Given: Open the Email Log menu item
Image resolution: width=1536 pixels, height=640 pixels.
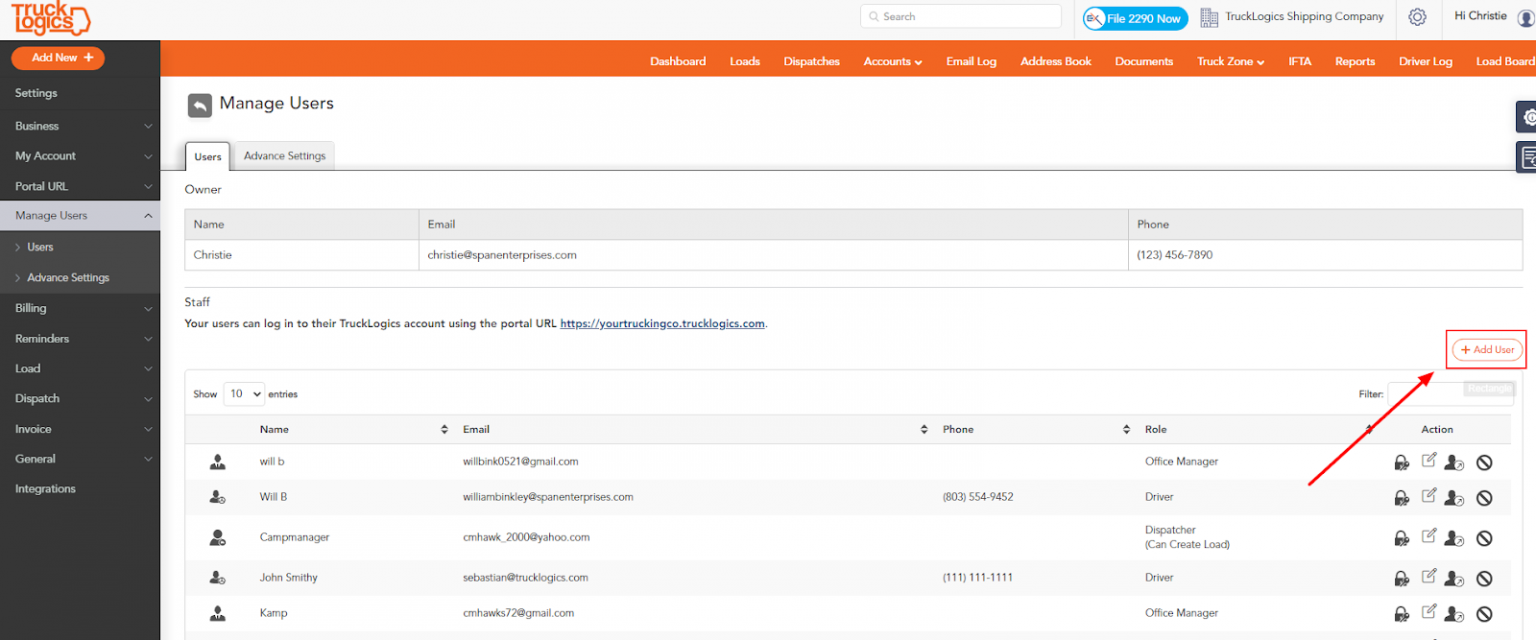Looking at the screenshot, I should click(971, 61).
